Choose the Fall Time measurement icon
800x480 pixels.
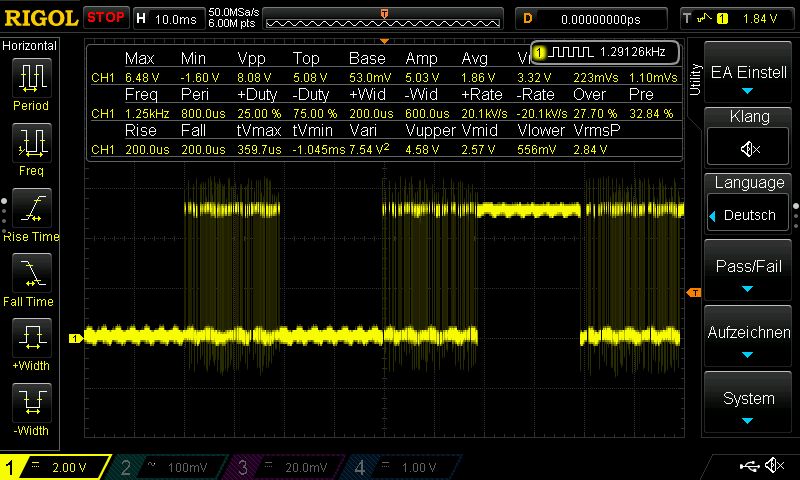[31, 278]
